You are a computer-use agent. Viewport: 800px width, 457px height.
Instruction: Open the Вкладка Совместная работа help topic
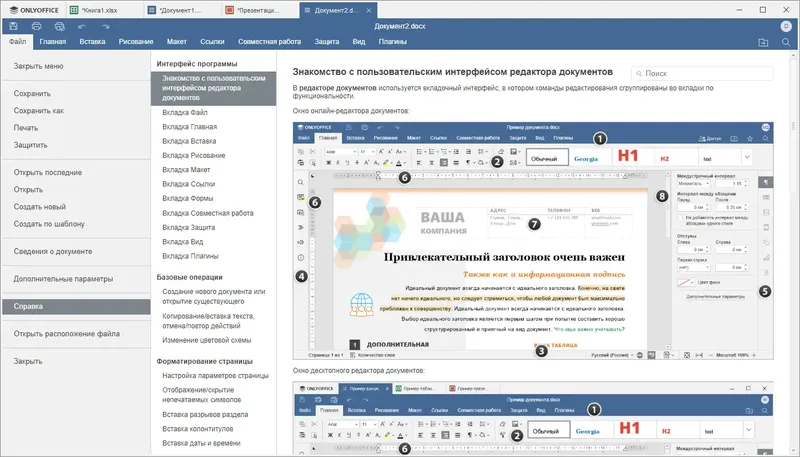coord(213,213)
